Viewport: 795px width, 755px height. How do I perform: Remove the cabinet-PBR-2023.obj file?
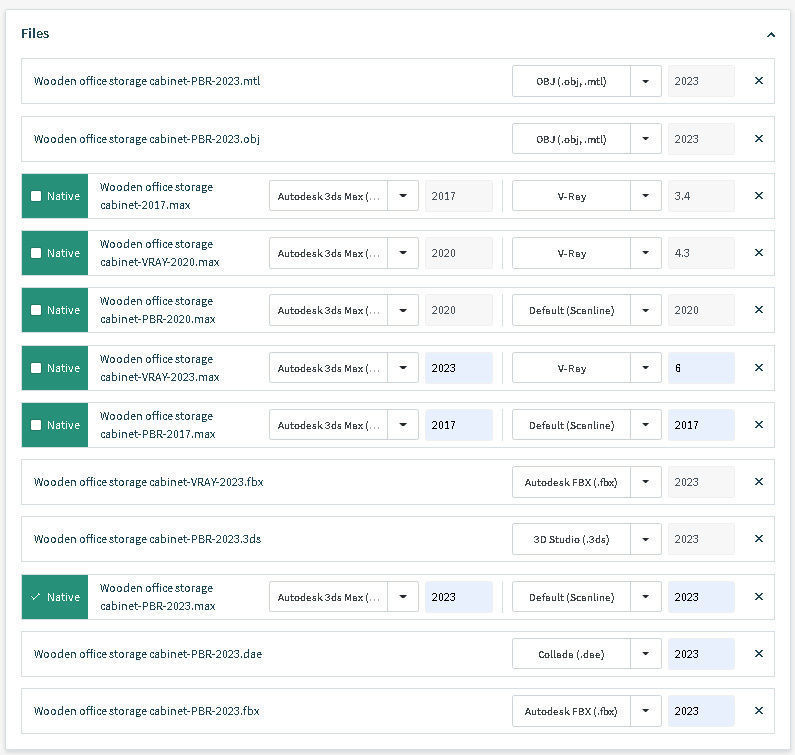[x=758, y=139]
